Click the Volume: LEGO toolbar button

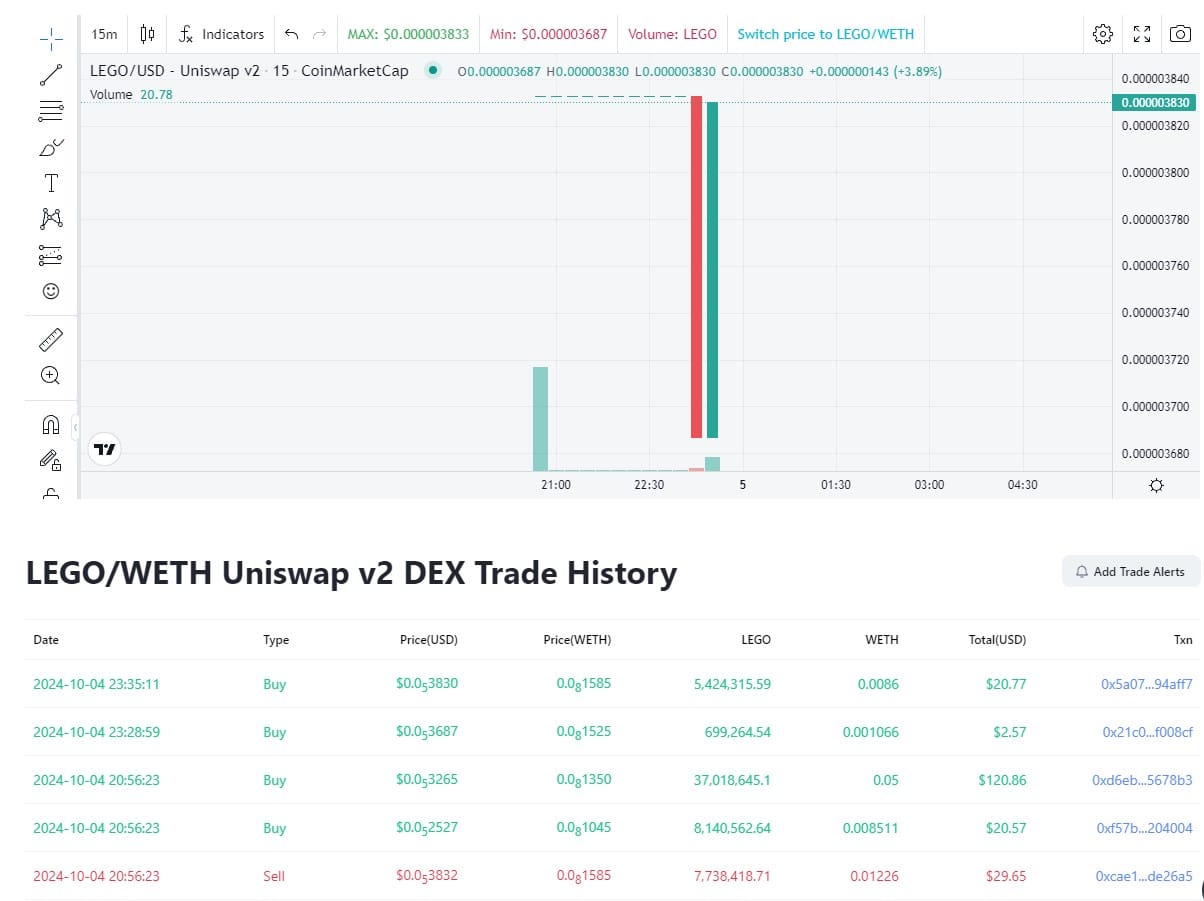[x=672, y=34]
